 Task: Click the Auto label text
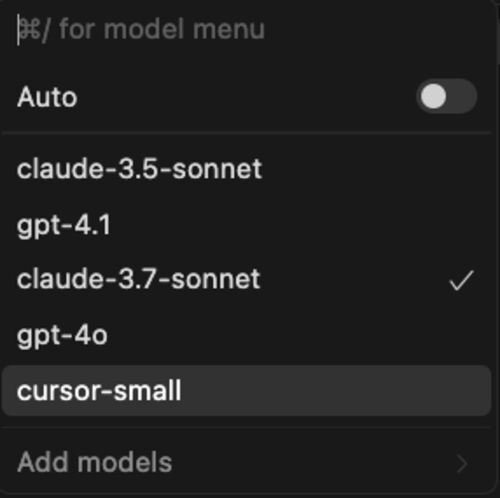[x=47, y=97]
